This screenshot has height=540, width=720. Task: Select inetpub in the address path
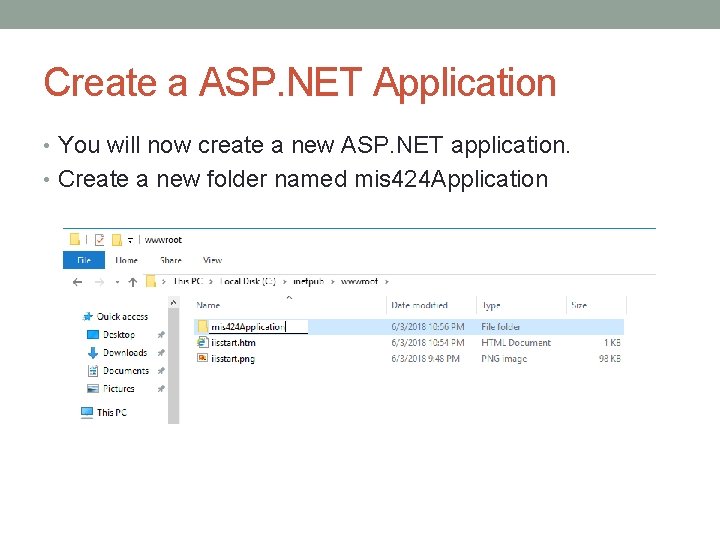[x=309, y=281]
